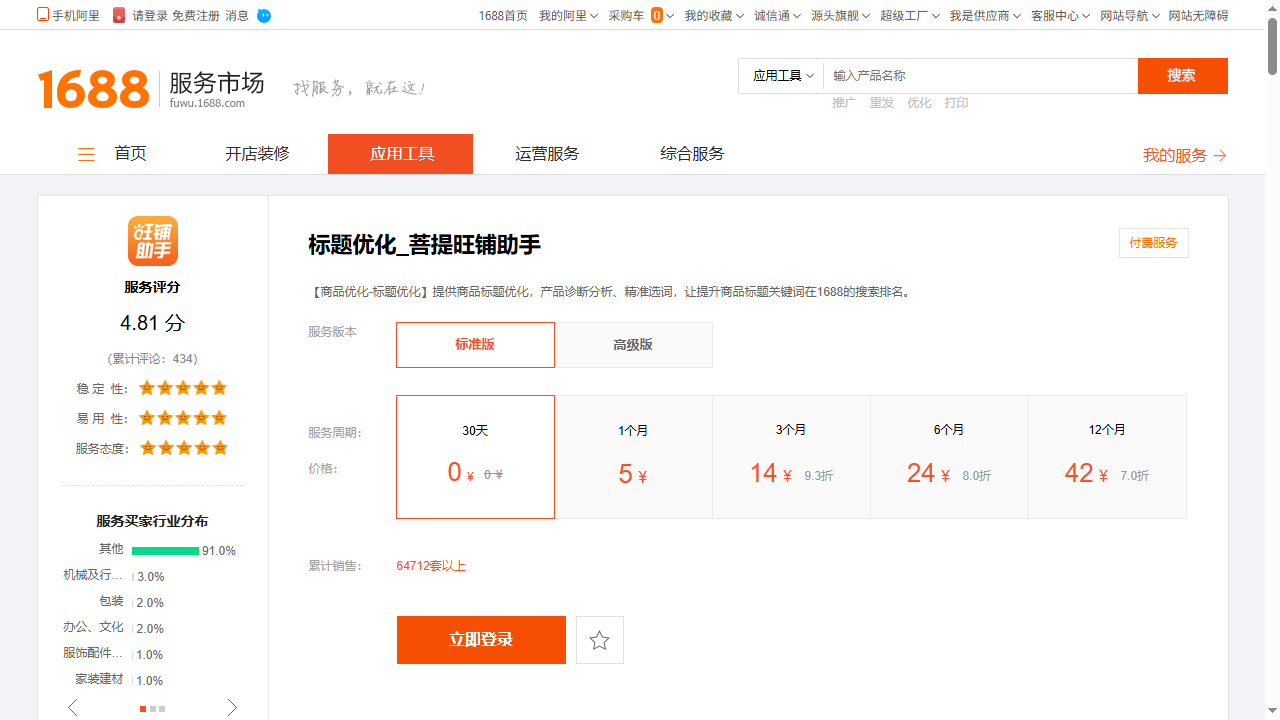Click the 服务态度 star rating

(x=183, y=448)
